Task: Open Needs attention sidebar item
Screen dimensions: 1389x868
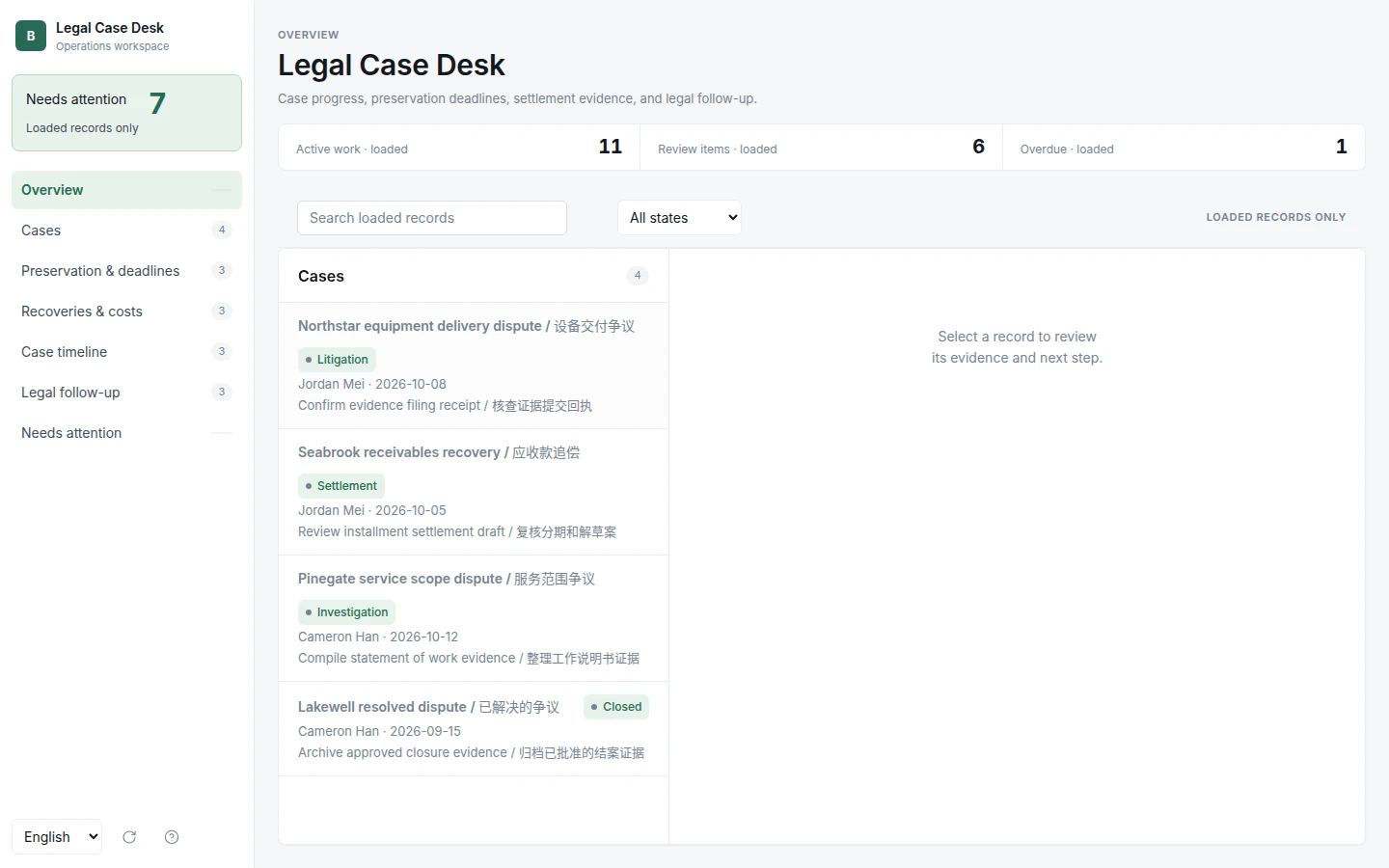Action: (126, 433)
